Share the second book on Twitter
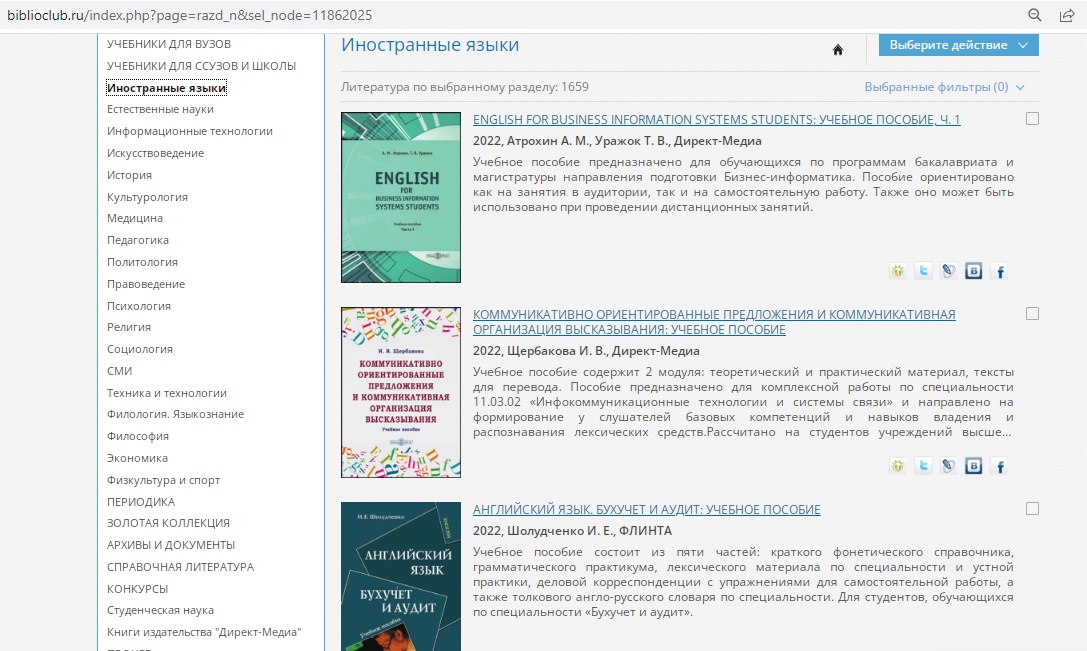 [923, 466]
